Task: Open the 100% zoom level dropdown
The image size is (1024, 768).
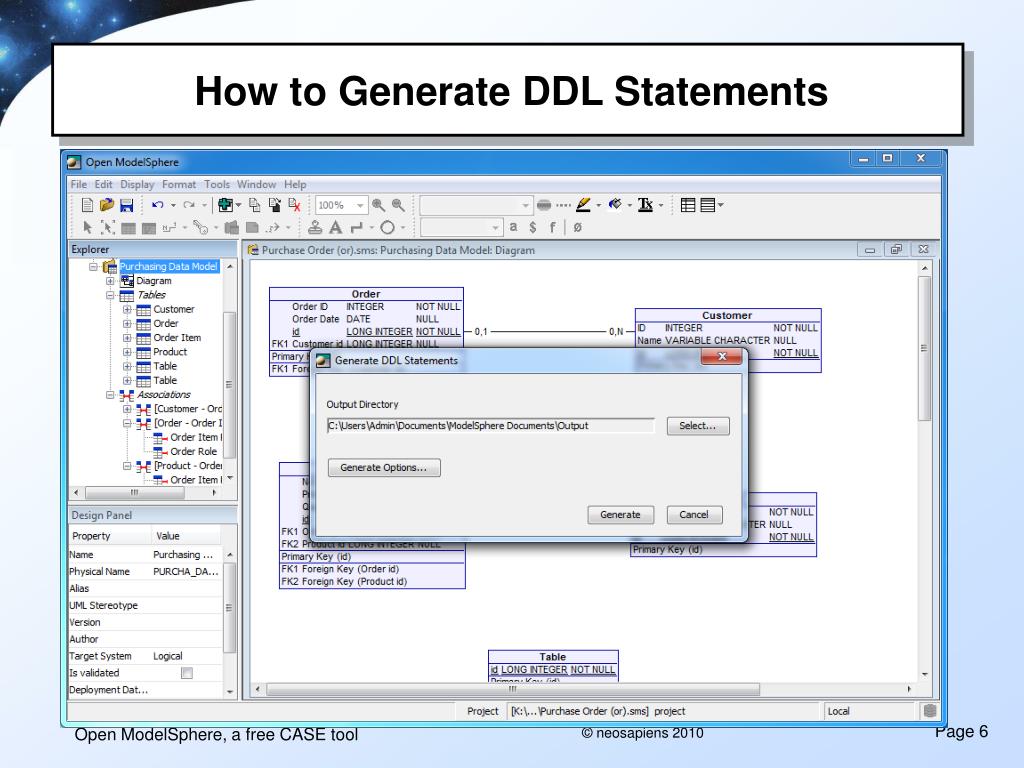Action: pyautogui.click(x=360, y=205)
